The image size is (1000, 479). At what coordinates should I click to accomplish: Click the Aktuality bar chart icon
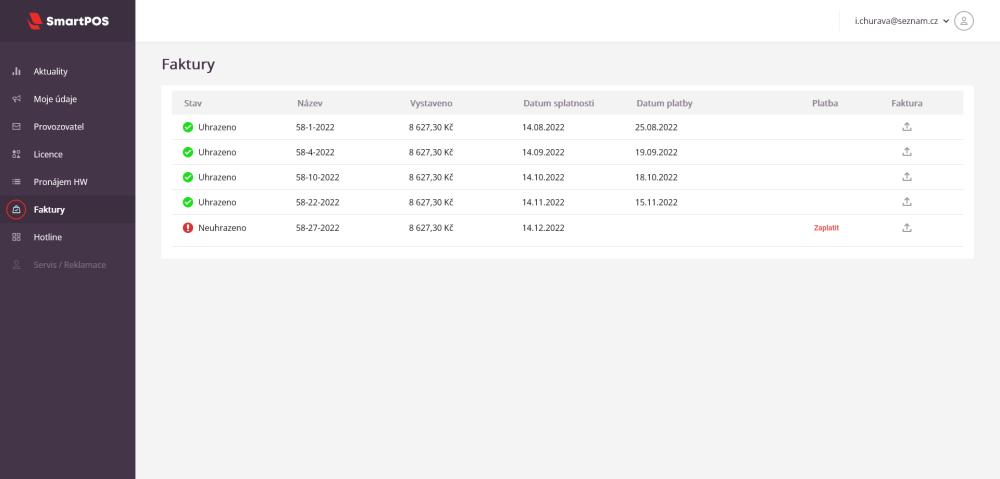pos(16,72)
